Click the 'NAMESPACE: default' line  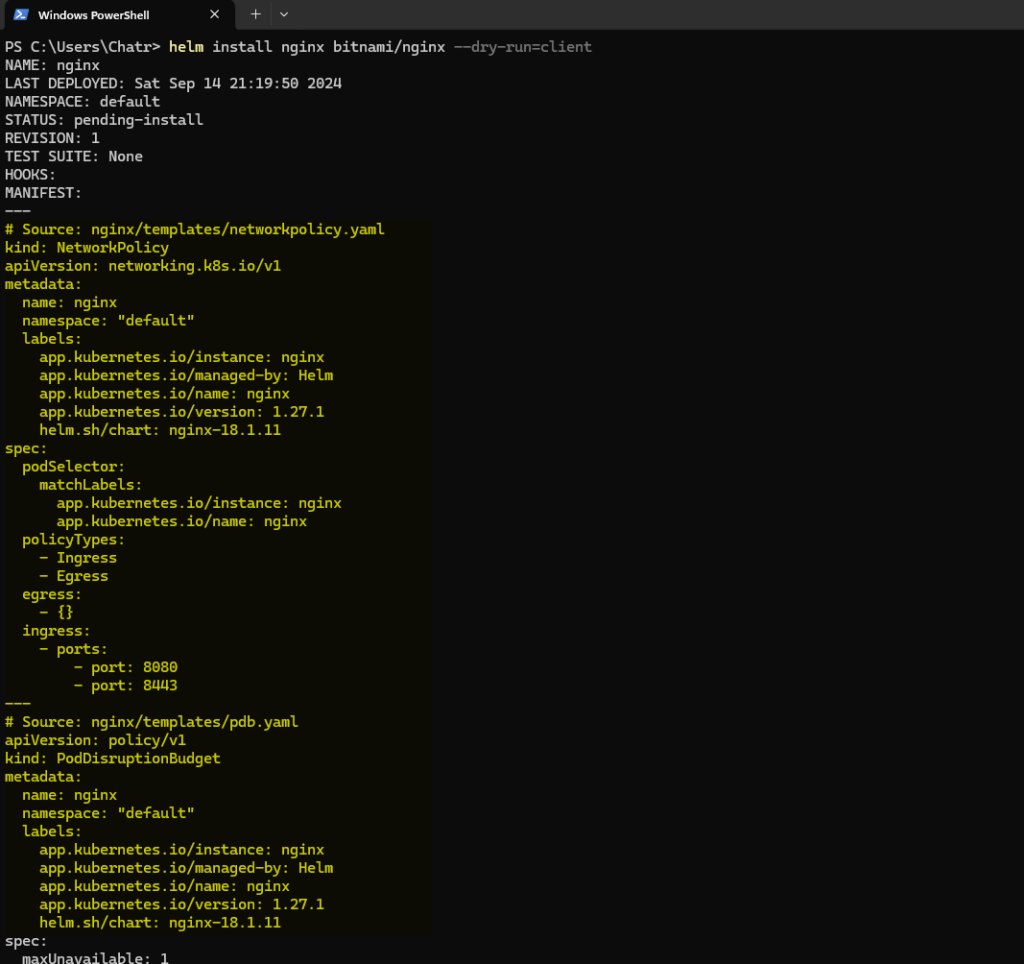point(82,102)
